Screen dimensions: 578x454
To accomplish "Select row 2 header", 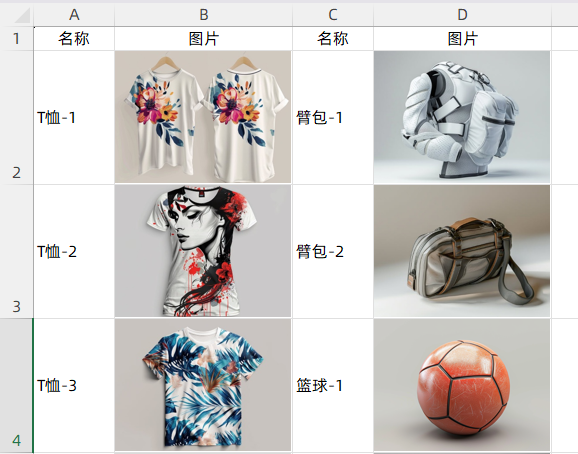I will (x=17, y=117).
